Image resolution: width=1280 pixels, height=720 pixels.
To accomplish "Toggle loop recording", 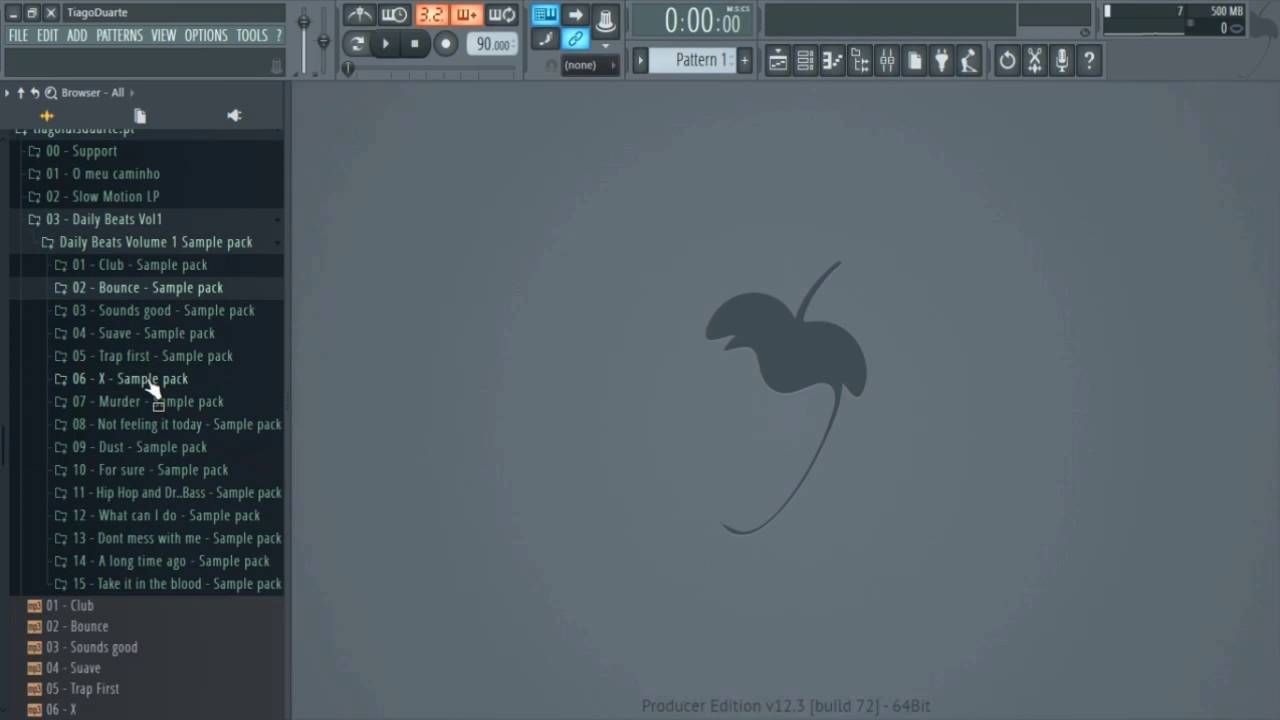I will point(502,15).
